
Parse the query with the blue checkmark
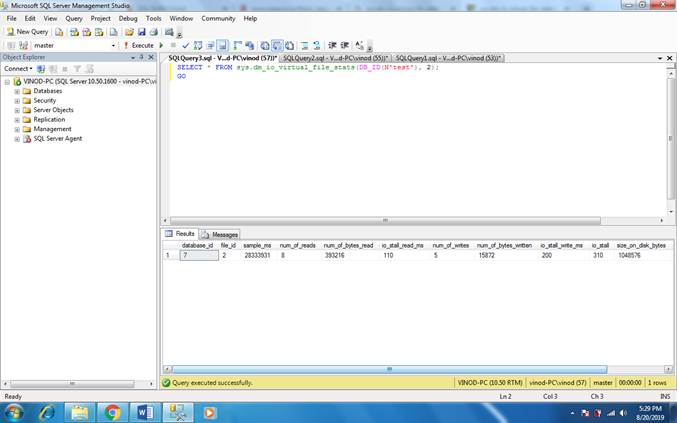(x=186, y=45)
